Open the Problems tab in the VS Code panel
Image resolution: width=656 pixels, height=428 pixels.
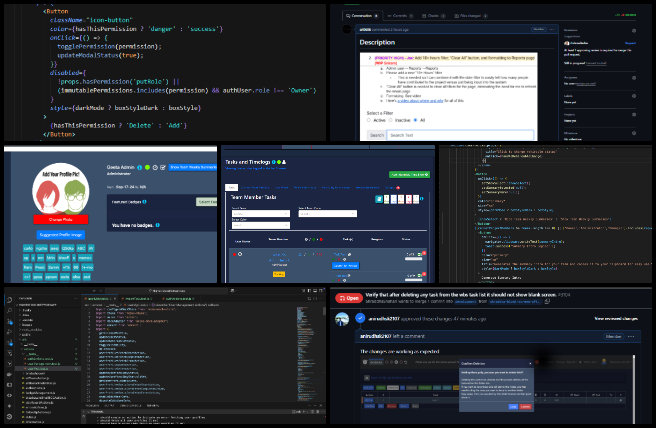tap(93, 405)
